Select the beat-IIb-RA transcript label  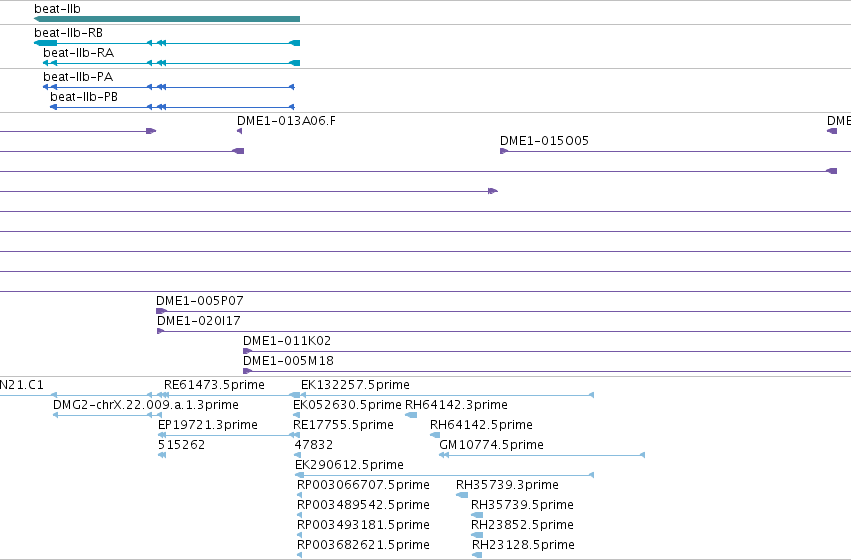click(x=79, y=53)
